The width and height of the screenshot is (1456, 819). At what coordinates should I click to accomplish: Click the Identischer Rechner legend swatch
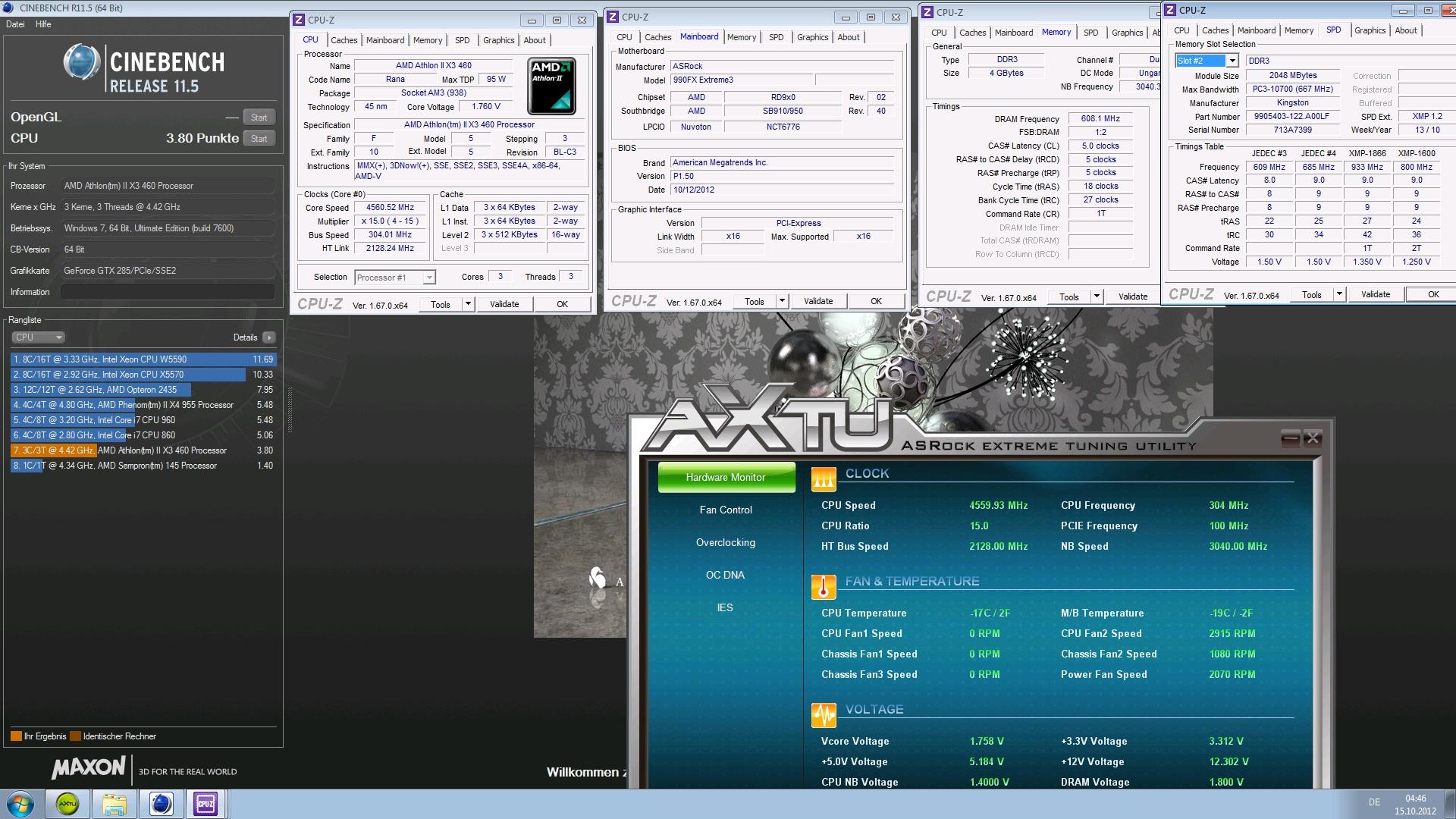[75, 736]
